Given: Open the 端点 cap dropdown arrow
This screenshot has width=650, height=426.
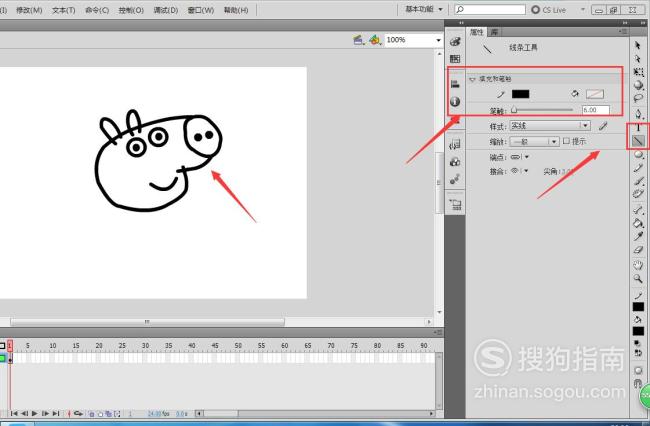Looking at the screenshot, I should (527, 157).
